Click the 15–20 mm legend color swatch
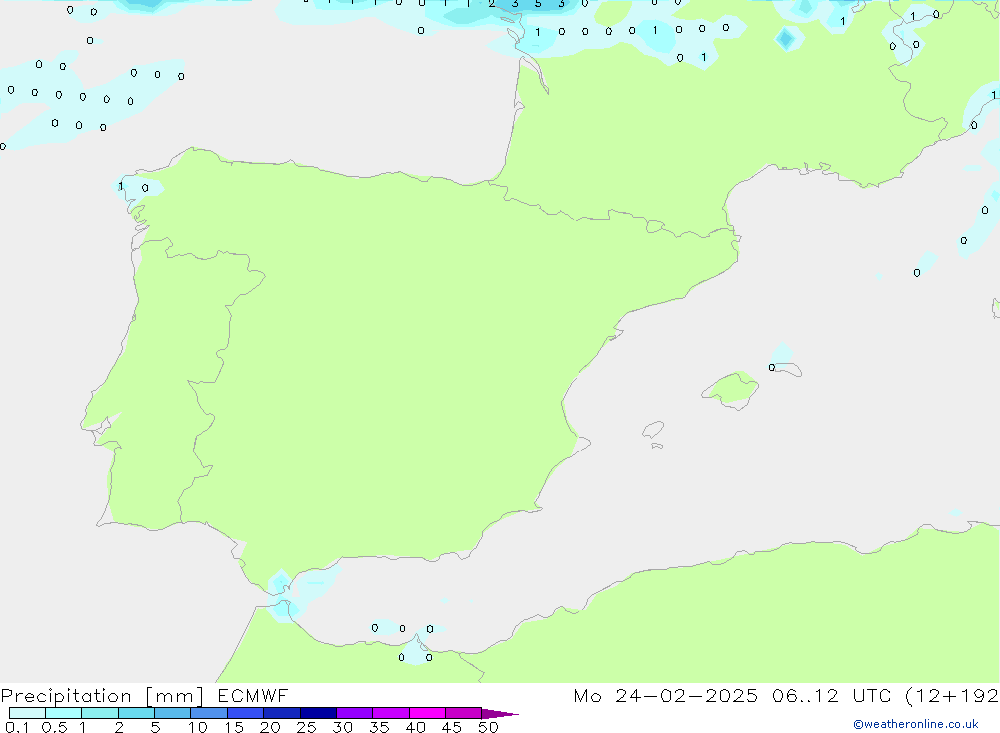Screen dimensions: 1000x733 (x=245, y=713)
